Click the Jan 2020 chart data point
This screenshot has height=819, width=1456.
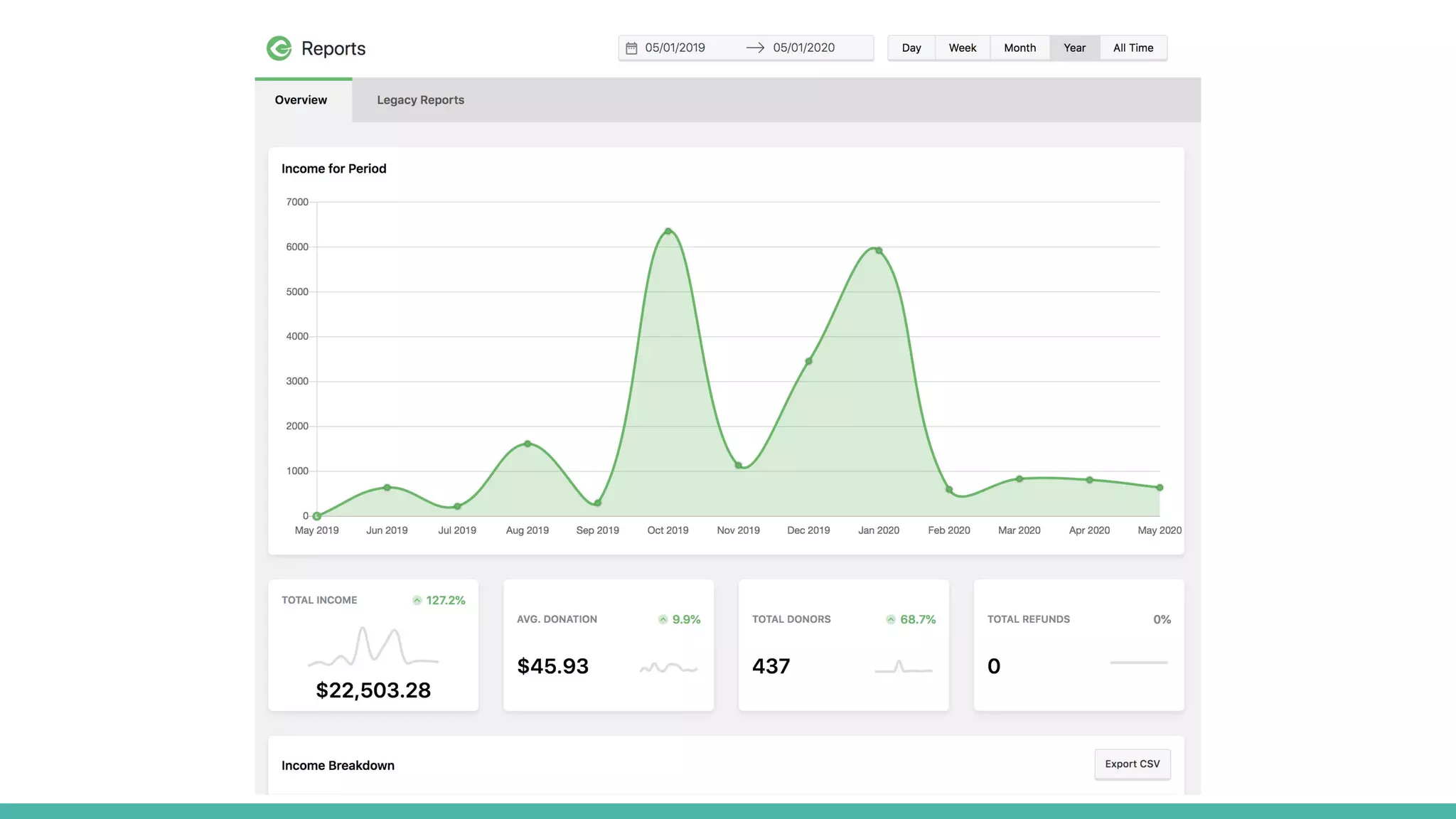click(879, 251)
